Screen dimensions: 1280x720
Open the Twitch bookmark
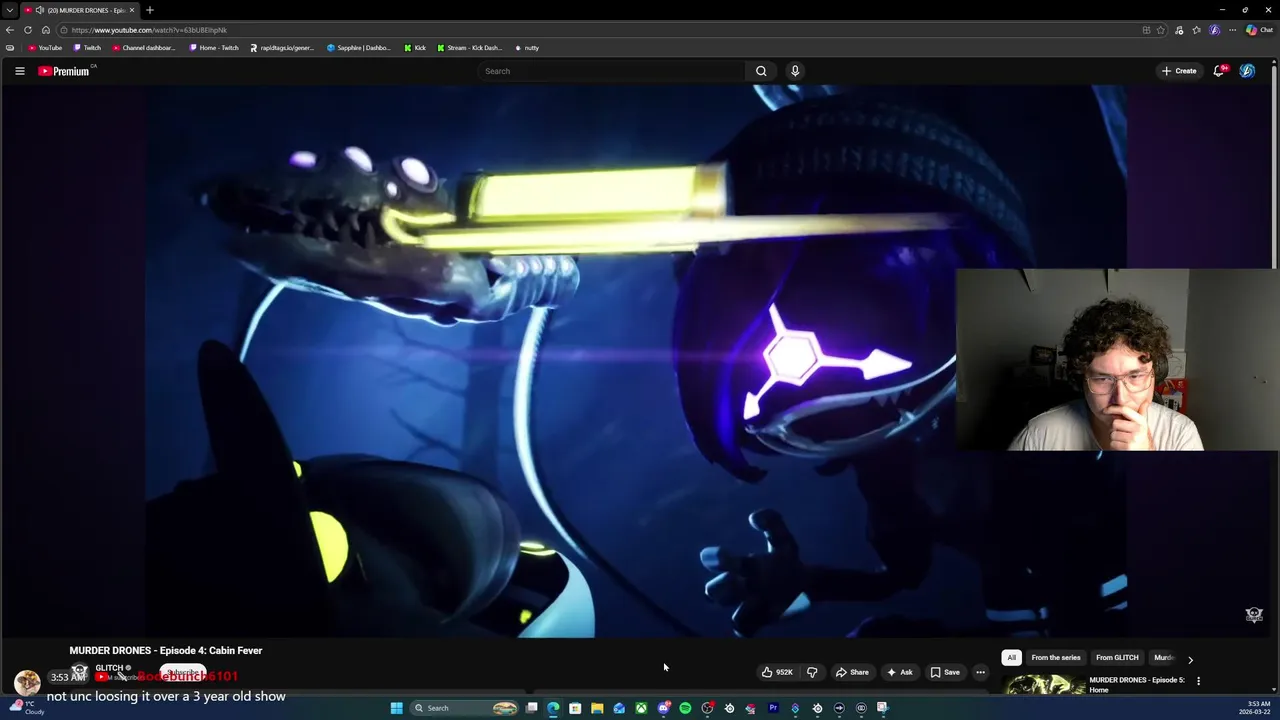[x=87, y=48]
